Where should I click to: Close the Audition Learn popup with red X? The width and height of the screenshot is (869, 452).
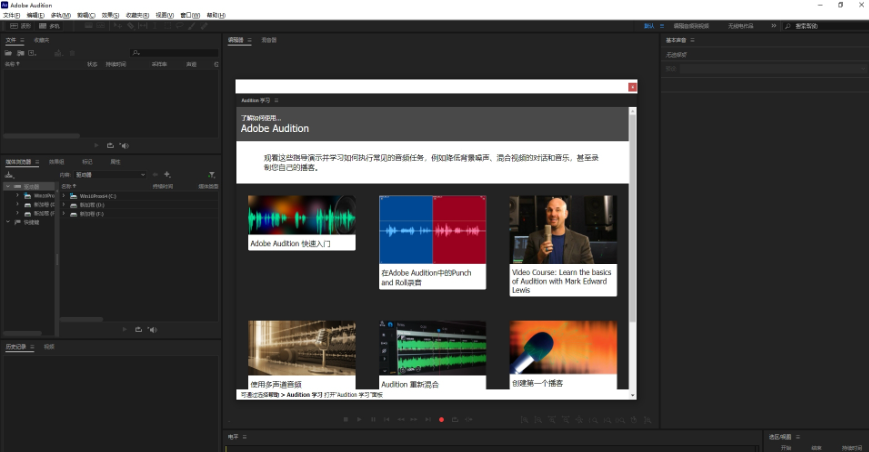632,87
